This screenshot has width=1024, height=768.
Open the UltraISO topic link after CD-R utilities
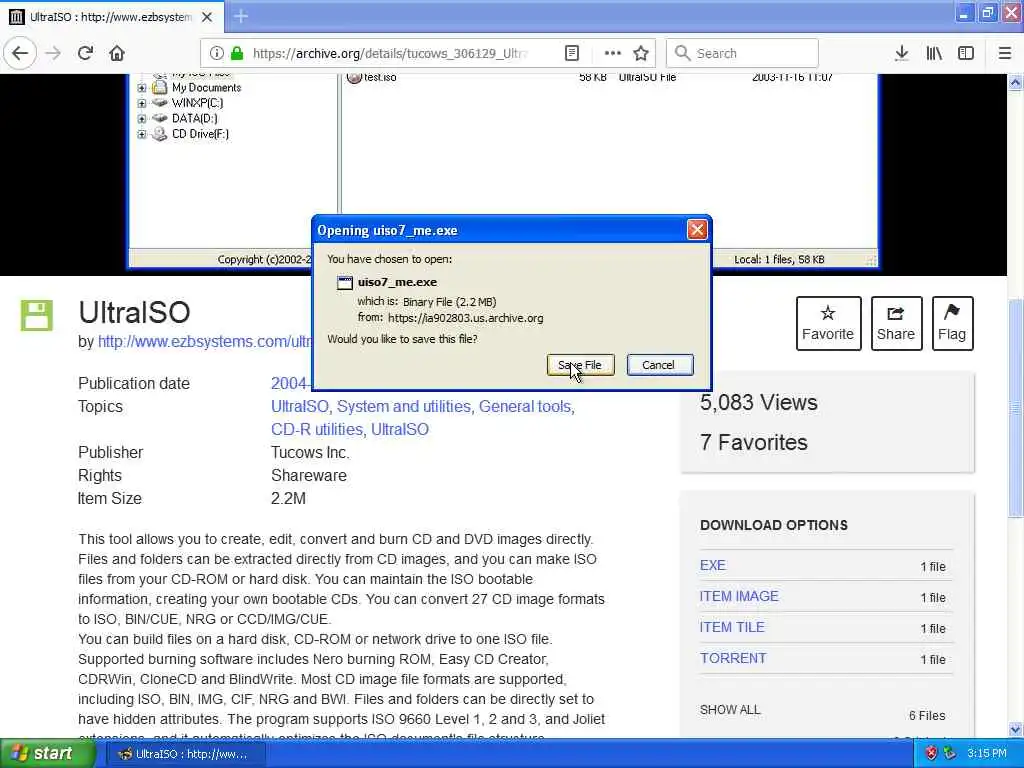click(x=400, y=429)
